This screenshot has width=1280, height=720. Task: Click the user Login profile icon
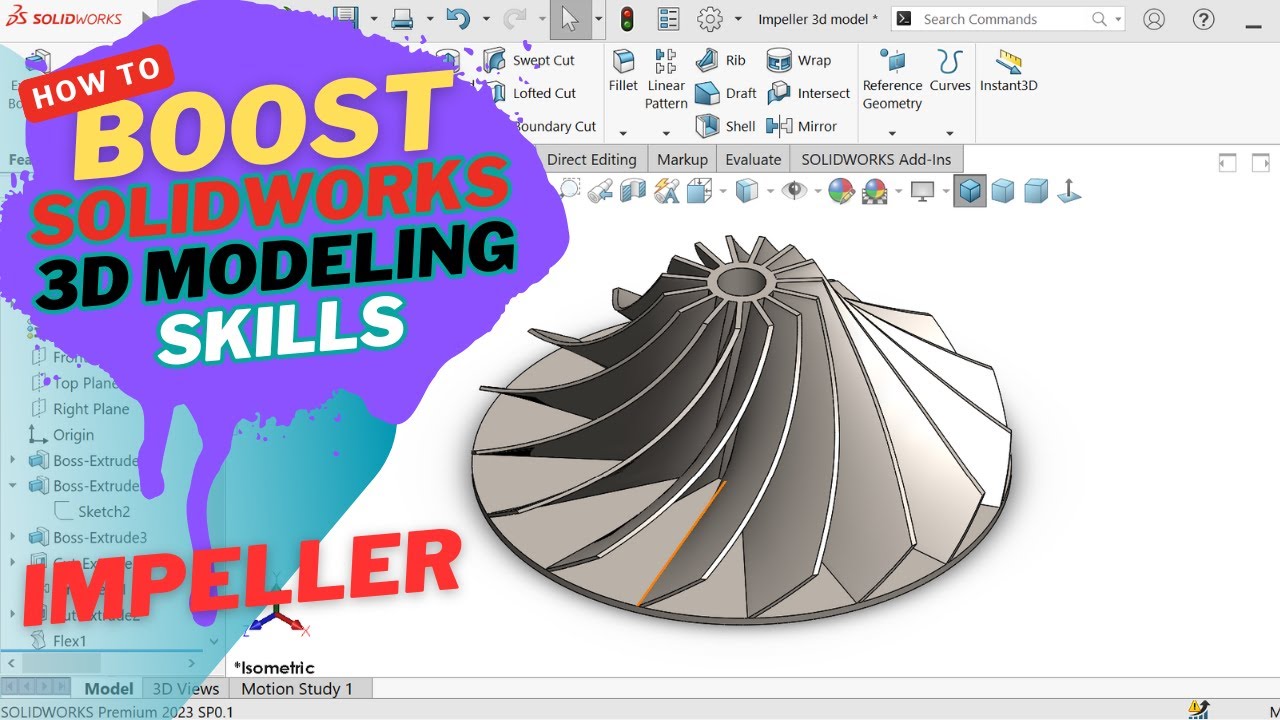point(1154,19)
